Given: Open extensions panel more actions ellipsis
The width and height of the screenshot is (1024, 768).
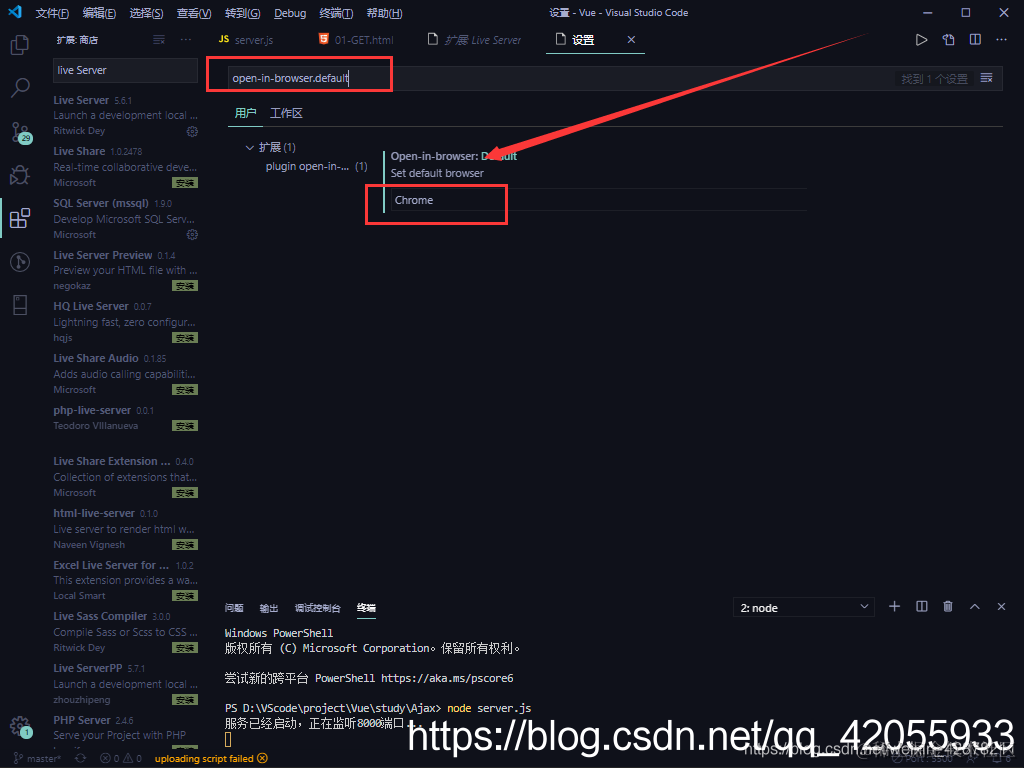Looking at the screenshot, I should pyautogui.click(x=186, y=40).
